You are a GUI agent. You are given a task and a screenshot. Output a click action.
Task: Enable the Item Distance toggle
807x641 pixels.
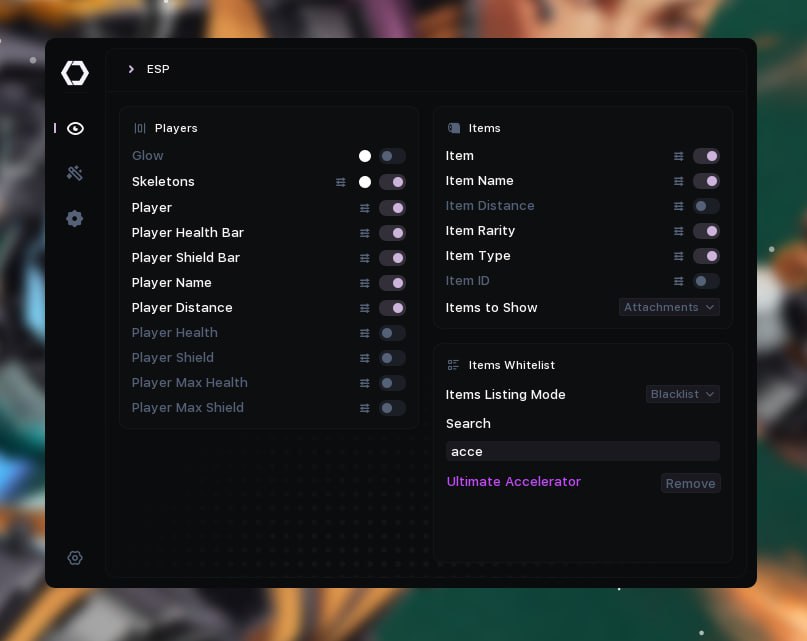pyautogui.click(x=706, y=206)
